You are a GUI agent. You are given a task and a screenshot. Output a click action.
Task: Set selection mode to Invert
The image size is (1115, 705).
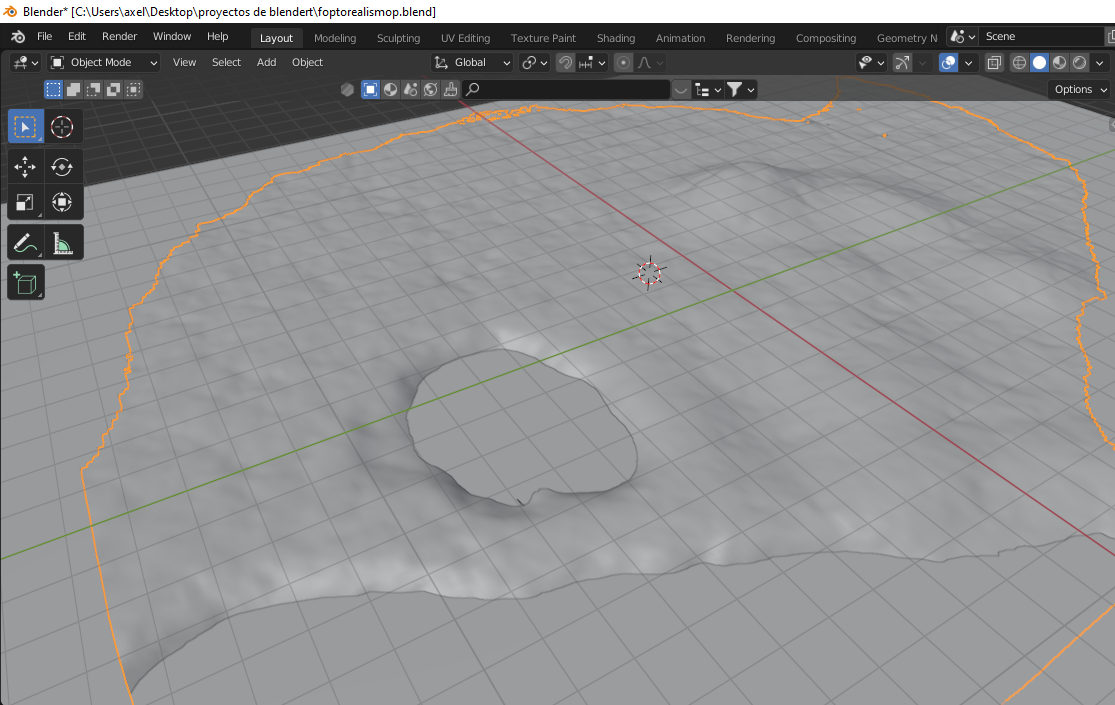click(x=113, y=90)
